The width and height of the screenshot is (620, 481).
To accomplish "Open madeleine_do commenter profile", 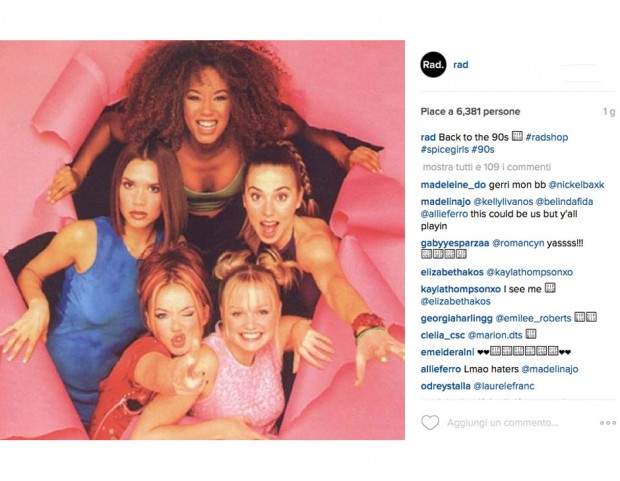I will pos(453,185).
